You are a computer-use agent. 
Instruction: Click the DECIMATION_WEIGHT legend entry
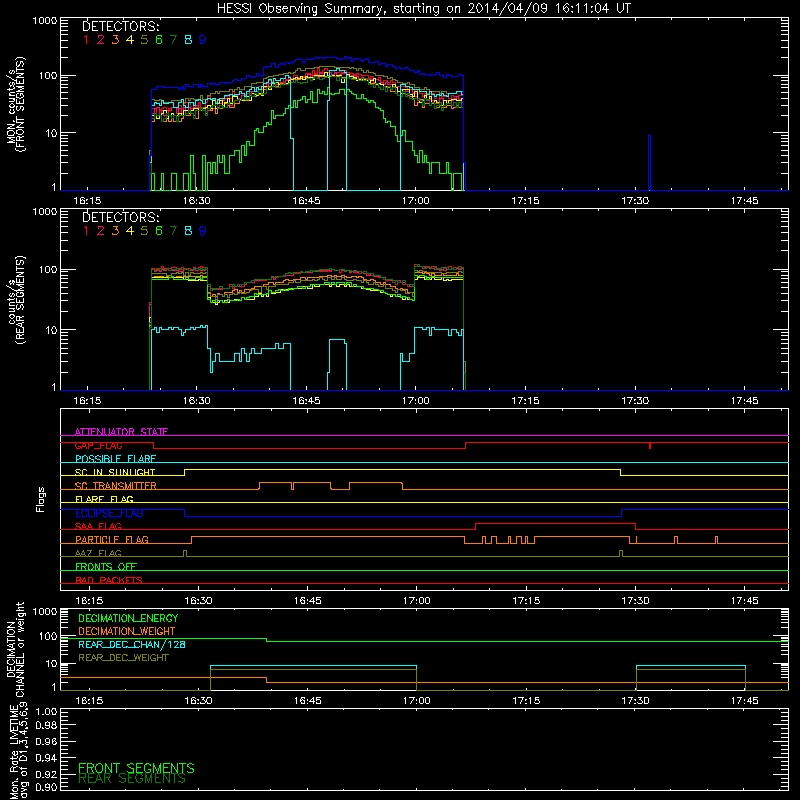coord(127,632)
